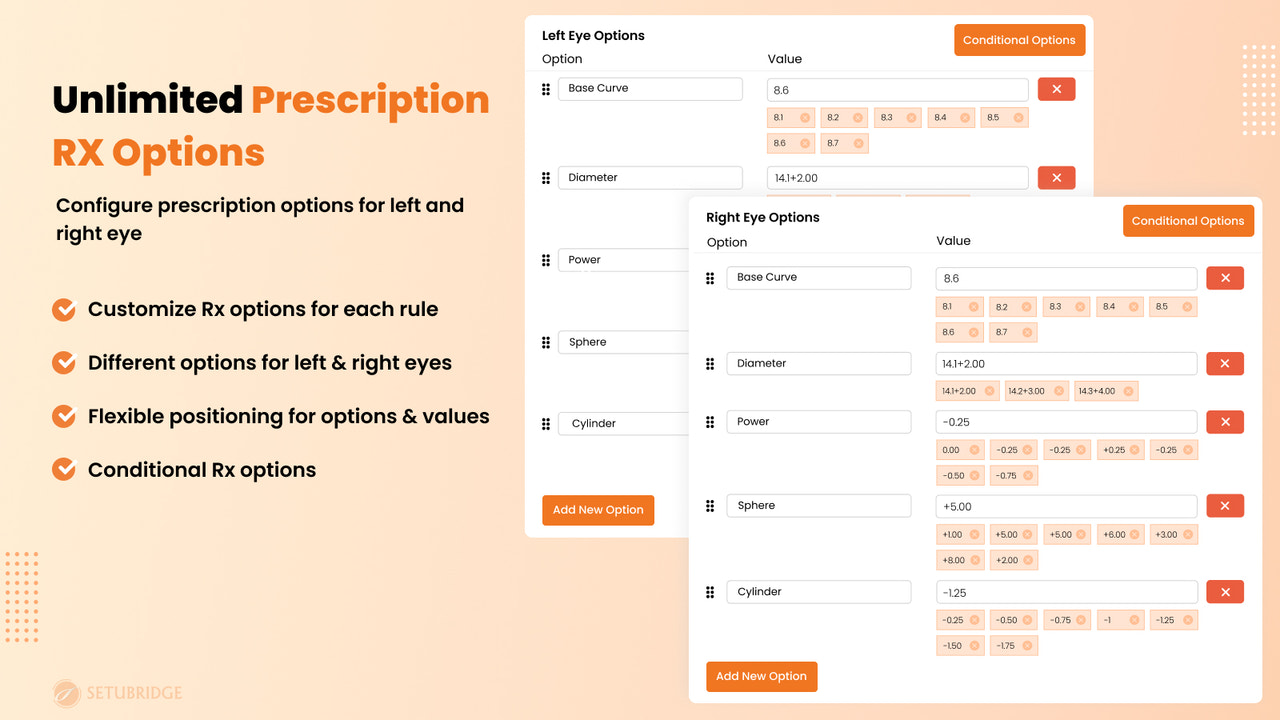
Task: Remove the 14.3+4.00 Diameter value chip
Action: tap(1127, 390)
